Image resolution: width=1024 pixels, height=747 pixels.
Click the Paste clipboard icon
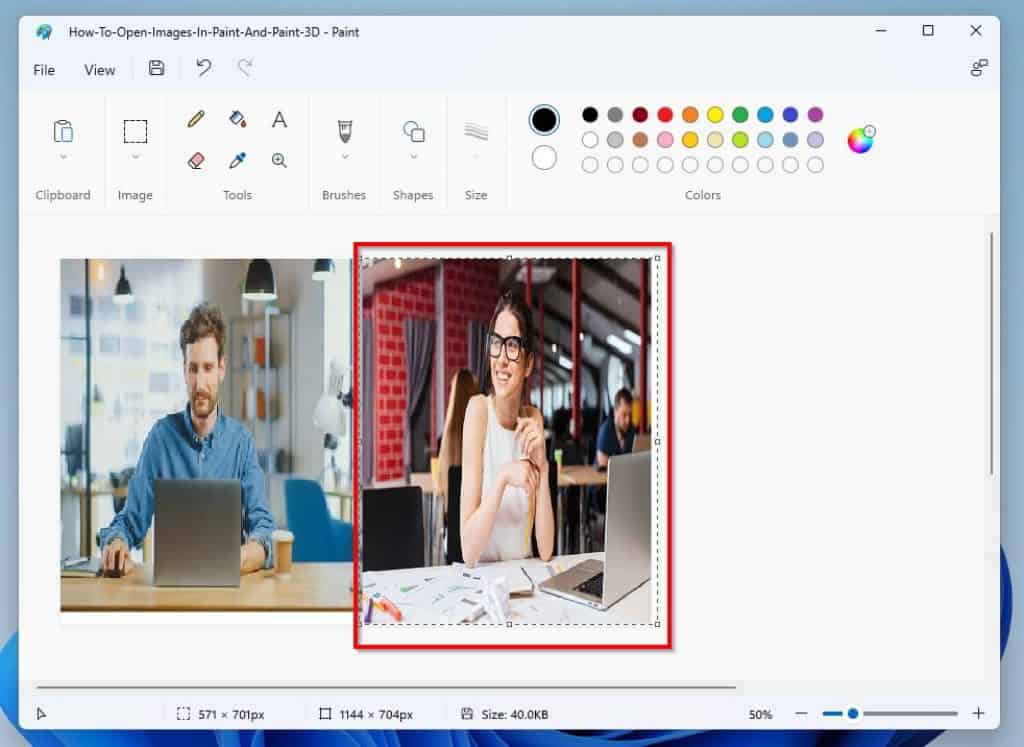(x=63, y=131)
